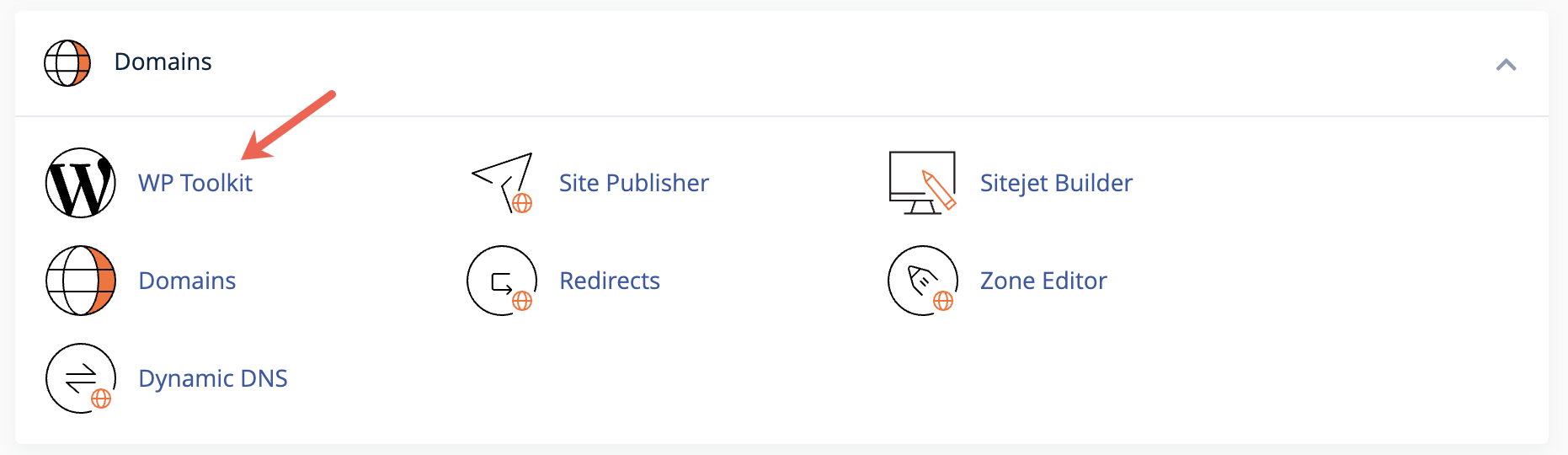
Task: Open the Domains link under WP Toolkit
Action: [x=187, y=281]
